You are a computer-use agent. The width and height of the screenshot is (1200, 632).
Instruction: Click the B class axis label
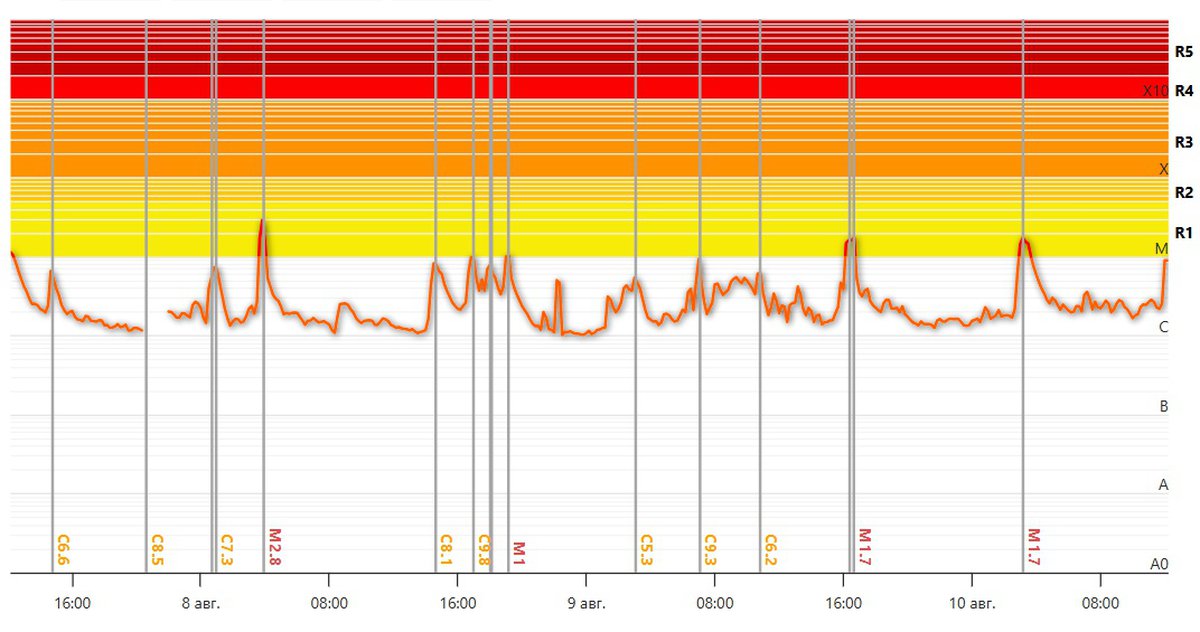[1163, 407]
